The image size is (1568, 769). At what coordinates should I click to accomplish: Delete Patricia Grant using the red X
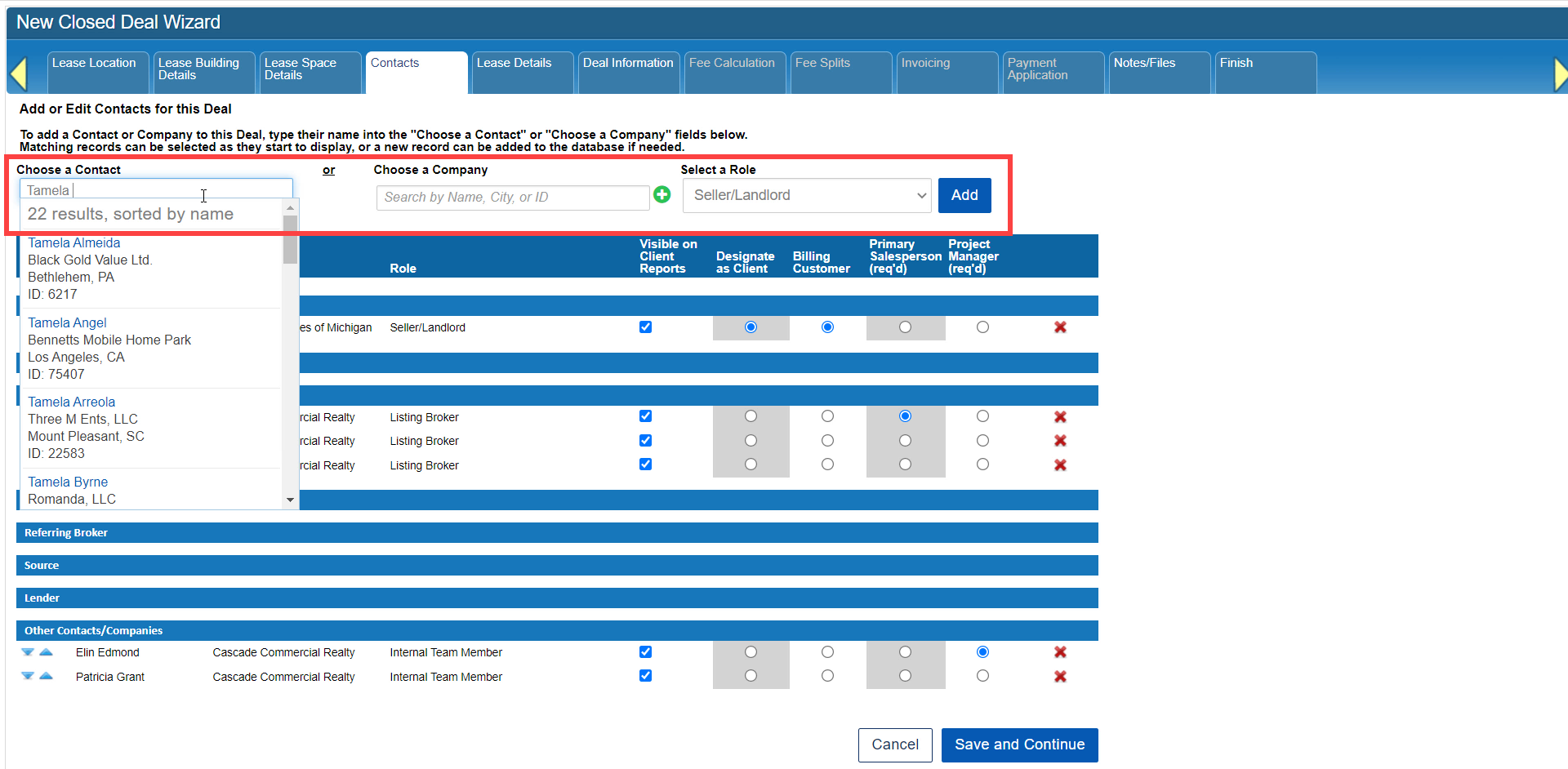[x=1060, y=677]
